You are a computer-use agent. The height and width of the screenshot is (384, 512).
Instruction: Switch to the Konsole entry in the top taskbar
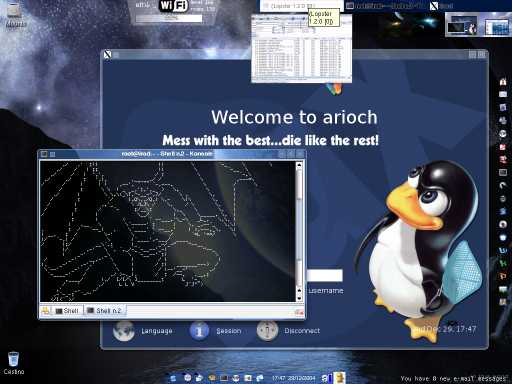click(x=386, y=6)
